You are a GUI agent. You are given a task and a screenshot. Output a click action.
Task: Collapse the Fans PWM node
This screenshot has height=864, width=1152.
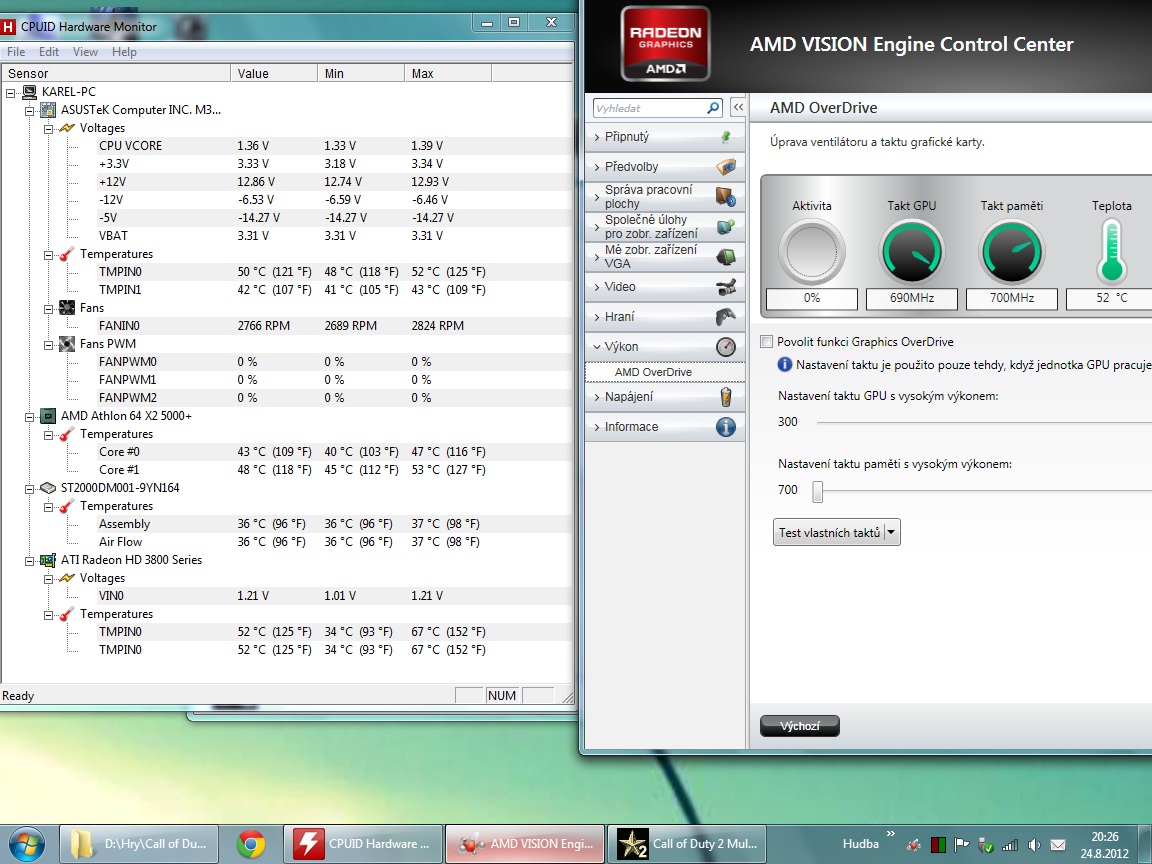tap(48, 345)
